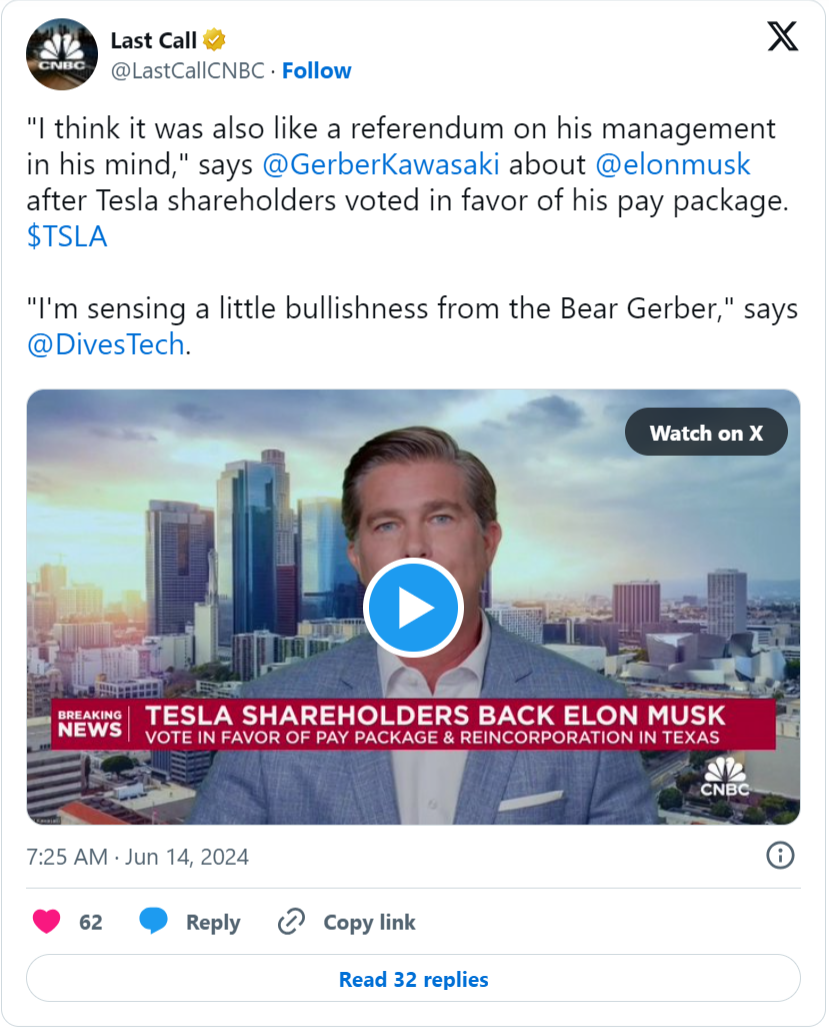Image resolution: width=829 pixels, height=1029 pixels.
Task: Click the Follow link
Action: [316, 71]
